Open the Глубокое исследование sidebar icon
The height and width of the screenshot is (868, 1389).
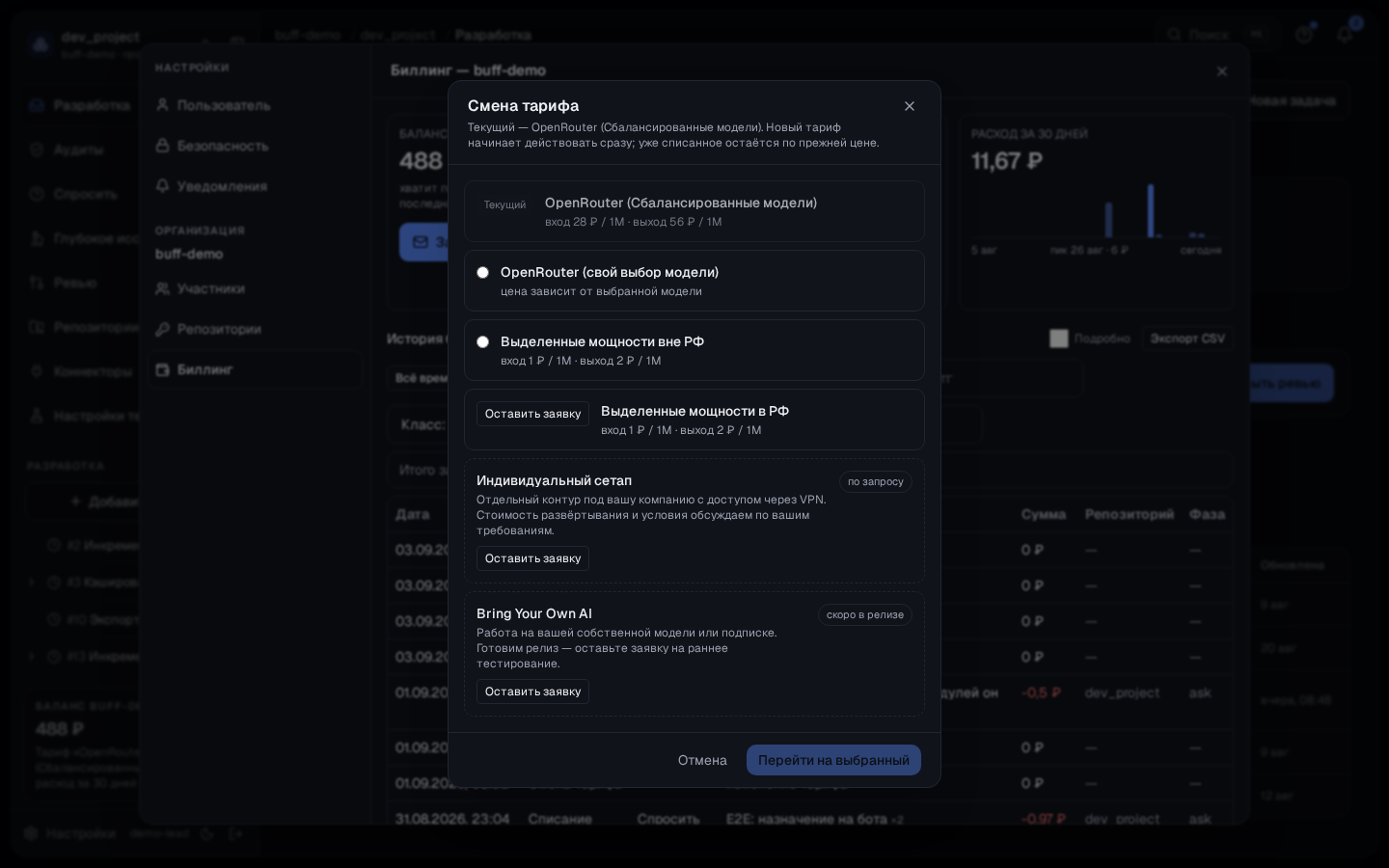click(x=37, y=238)
